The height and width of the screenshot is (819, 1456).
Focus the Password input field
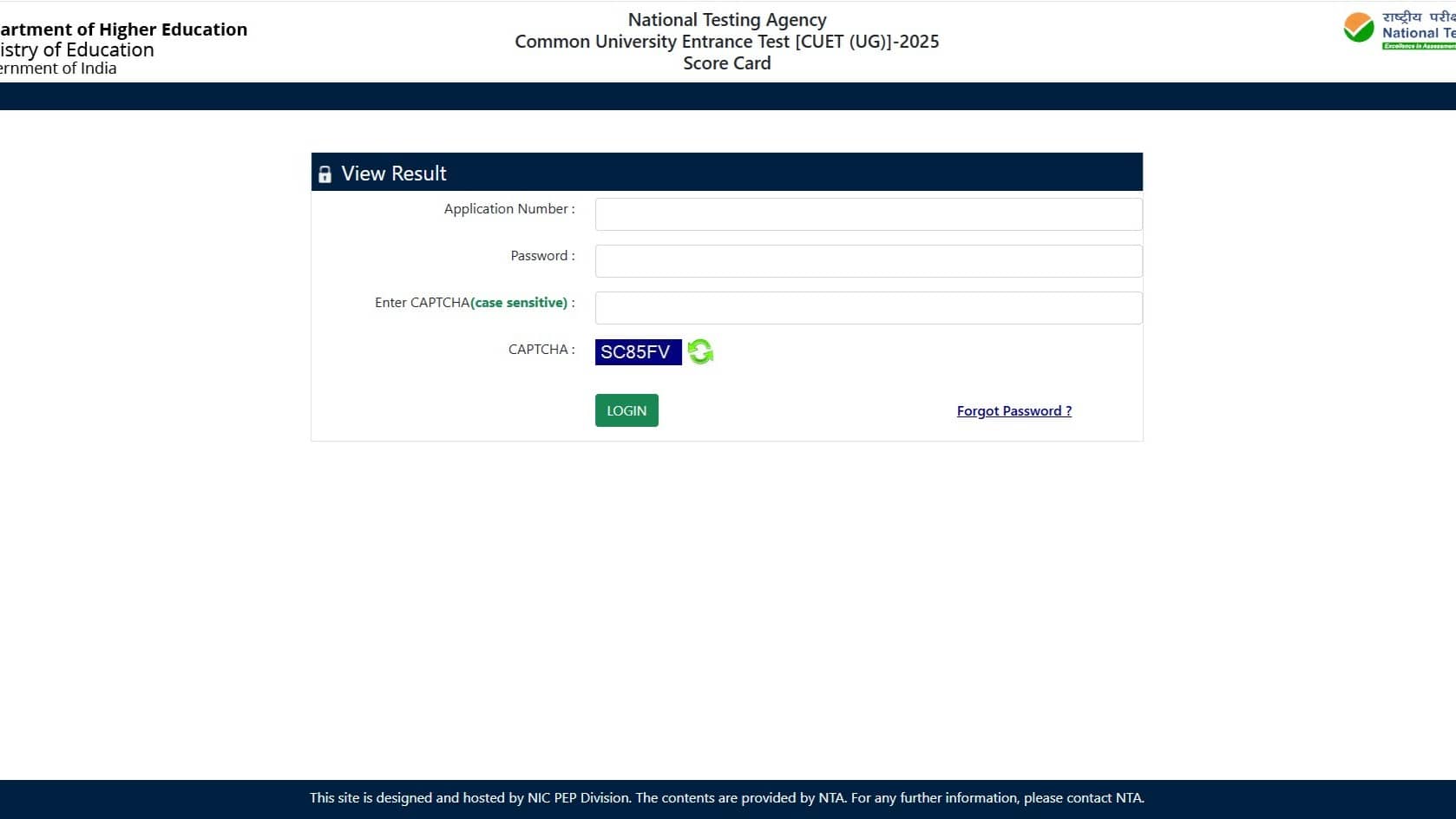[x=869, y=261]
